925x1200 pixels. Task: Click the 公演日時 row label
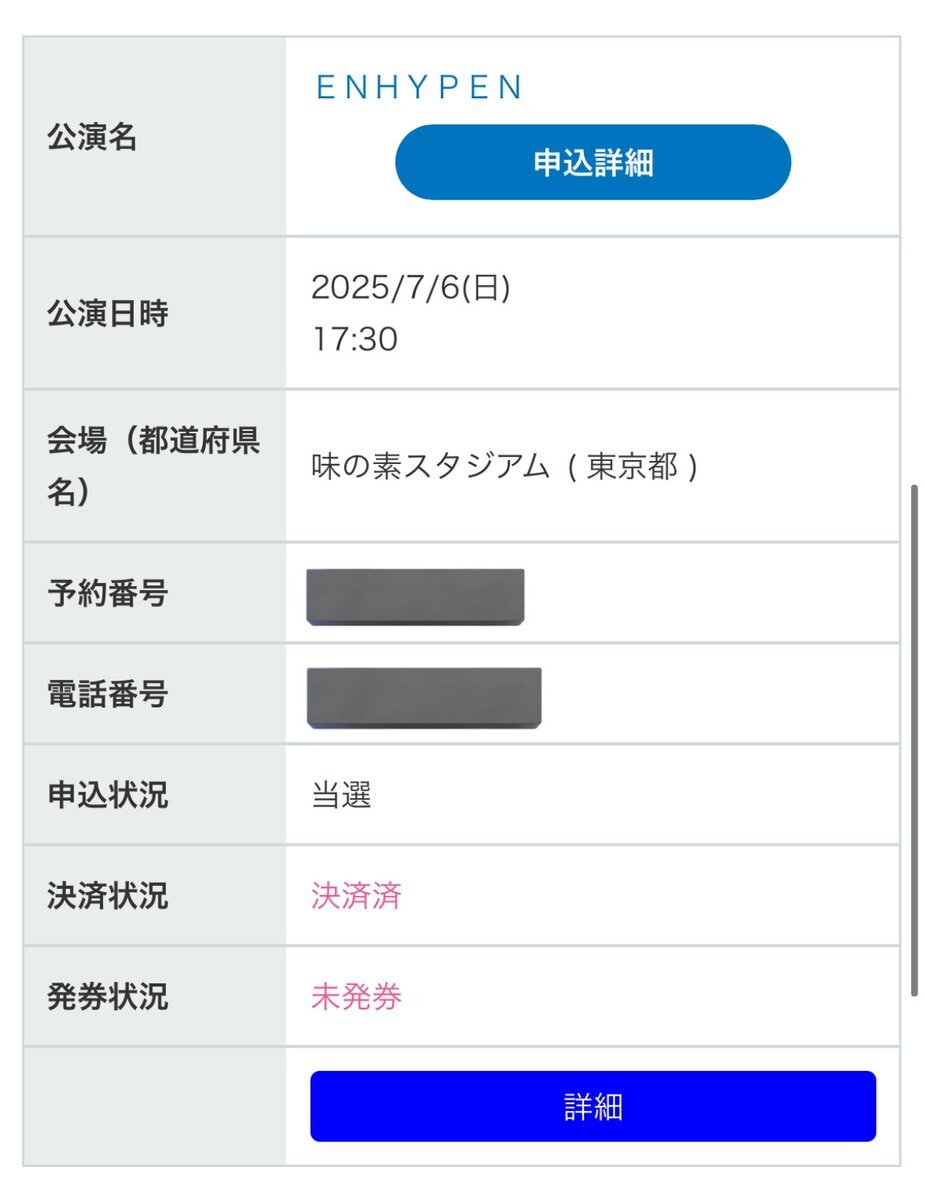tap(107, 314)
